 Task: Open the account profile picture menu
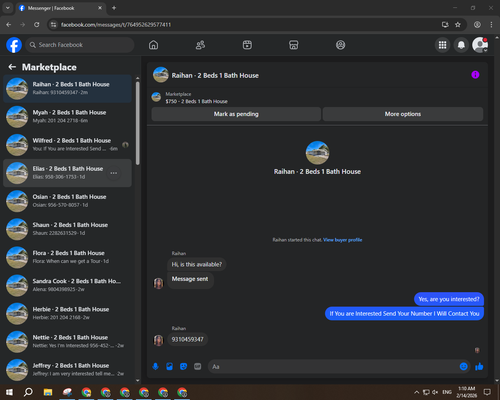click(480, 45)
